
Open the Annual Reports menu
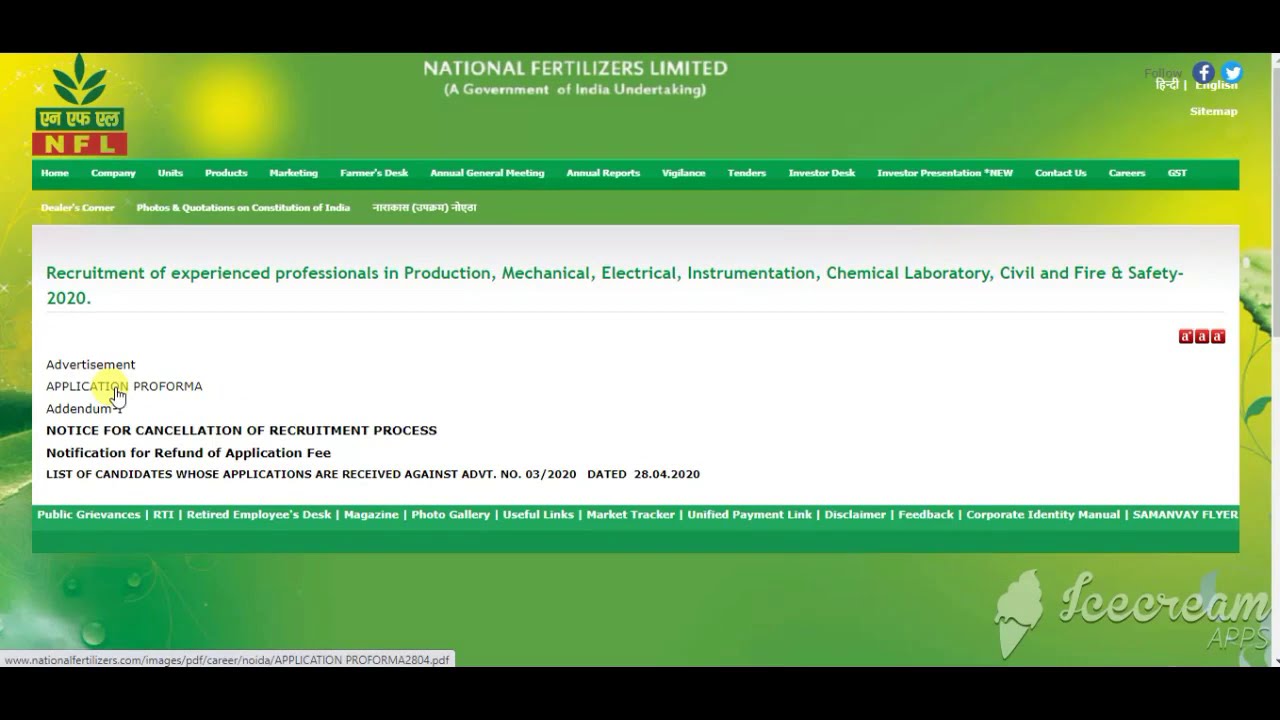tap(603, 173)
